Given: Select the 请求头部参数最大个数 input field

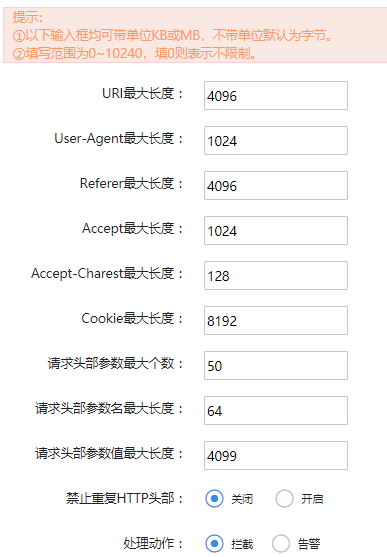Looking at the screenshot, I should click(x=276, y=366).
